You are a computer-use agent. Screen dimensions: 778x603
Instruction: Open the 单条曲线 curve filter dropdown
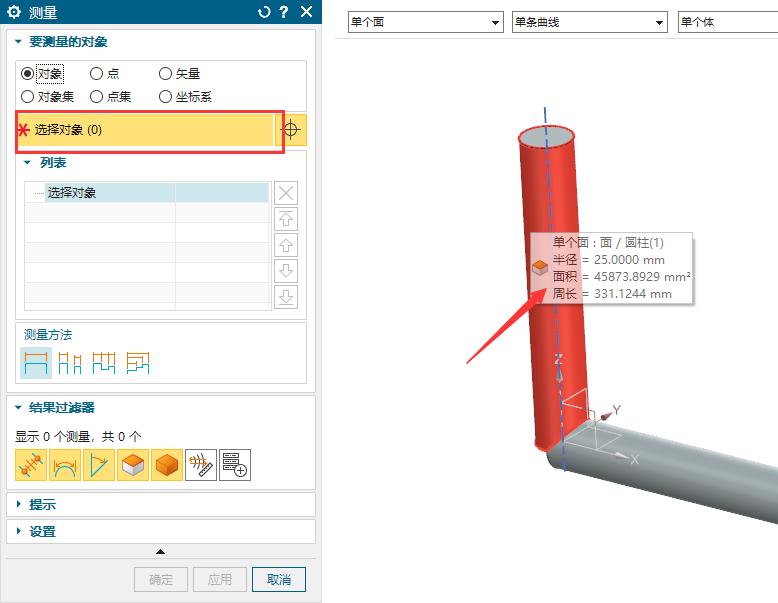pyautogui.click(x=589, y=22)
